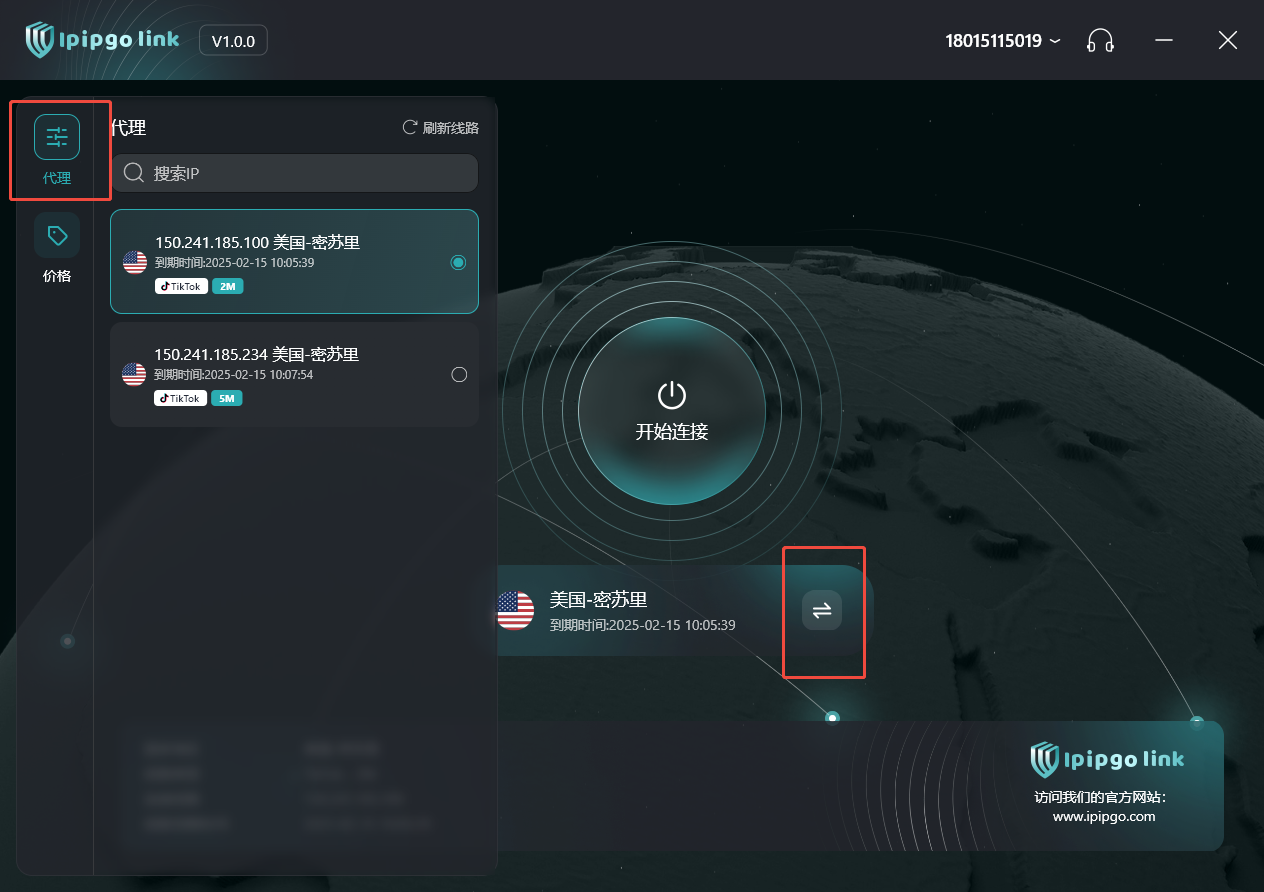
Task: Click the magnifier icon in search box
Action: pos(134,173)
